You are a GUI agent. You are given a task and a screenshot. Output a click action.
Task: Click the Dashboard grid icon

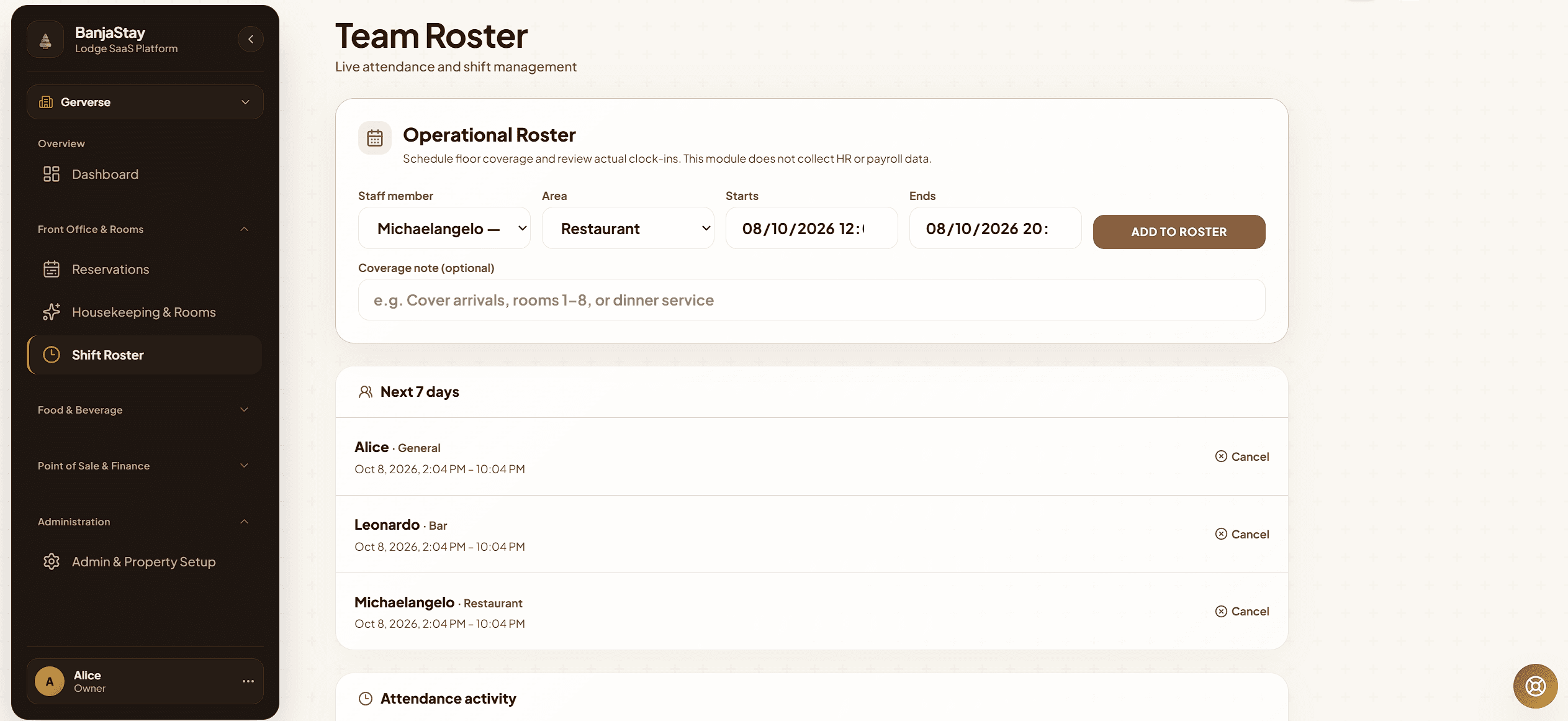[52, 174]
